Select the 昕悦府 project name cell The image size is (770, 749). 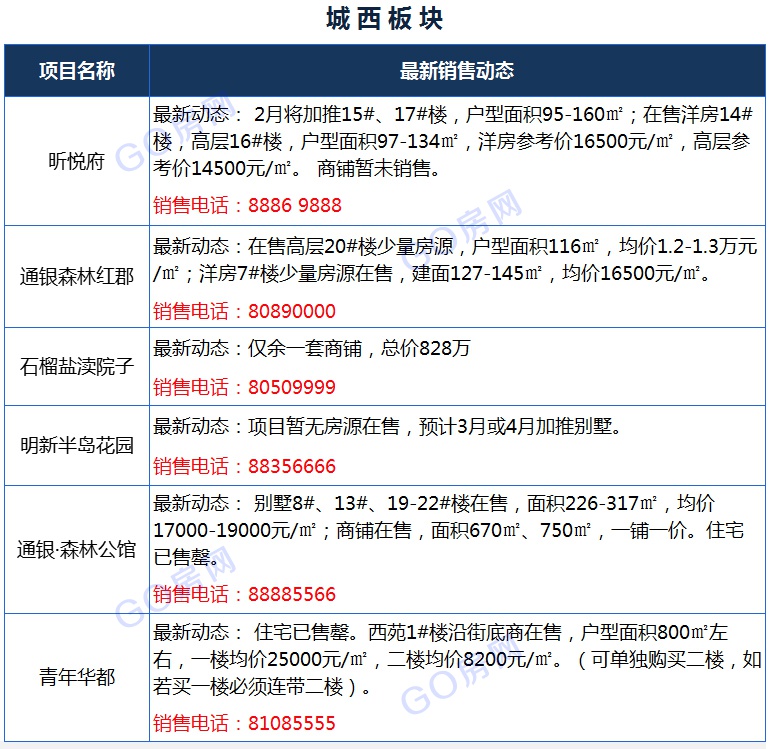coord(77,161)
